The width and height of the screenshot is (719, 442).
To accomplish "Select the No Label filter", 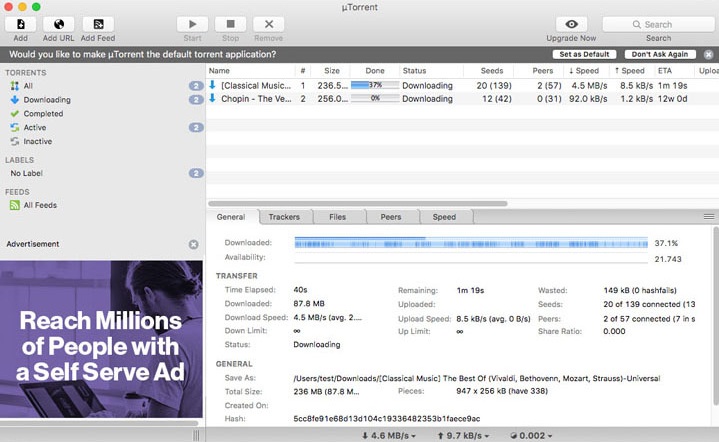I will [103, 173].
